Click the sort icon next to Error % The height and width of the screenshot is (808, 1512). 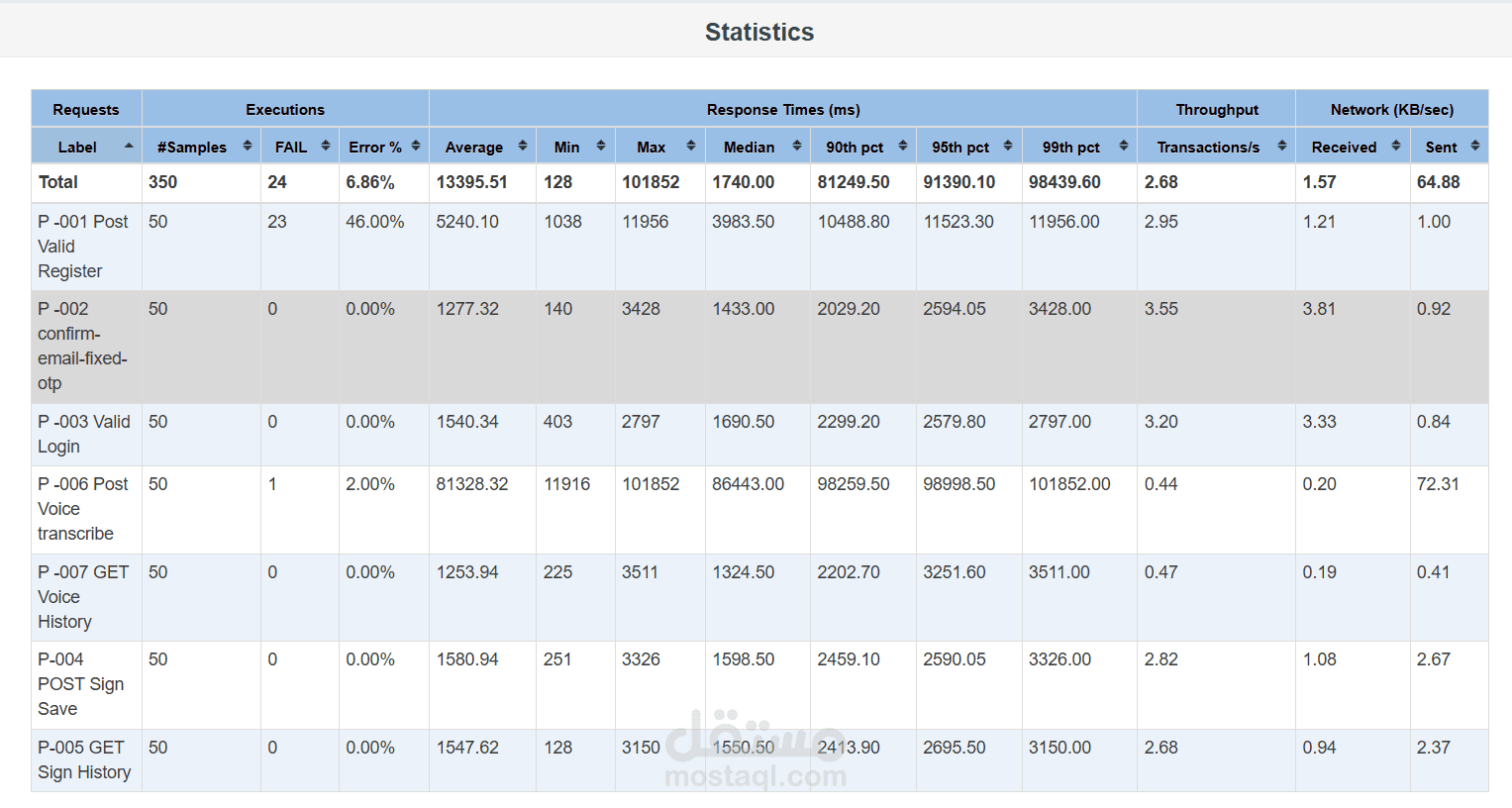pyautogui.click(x=416, y=146)
